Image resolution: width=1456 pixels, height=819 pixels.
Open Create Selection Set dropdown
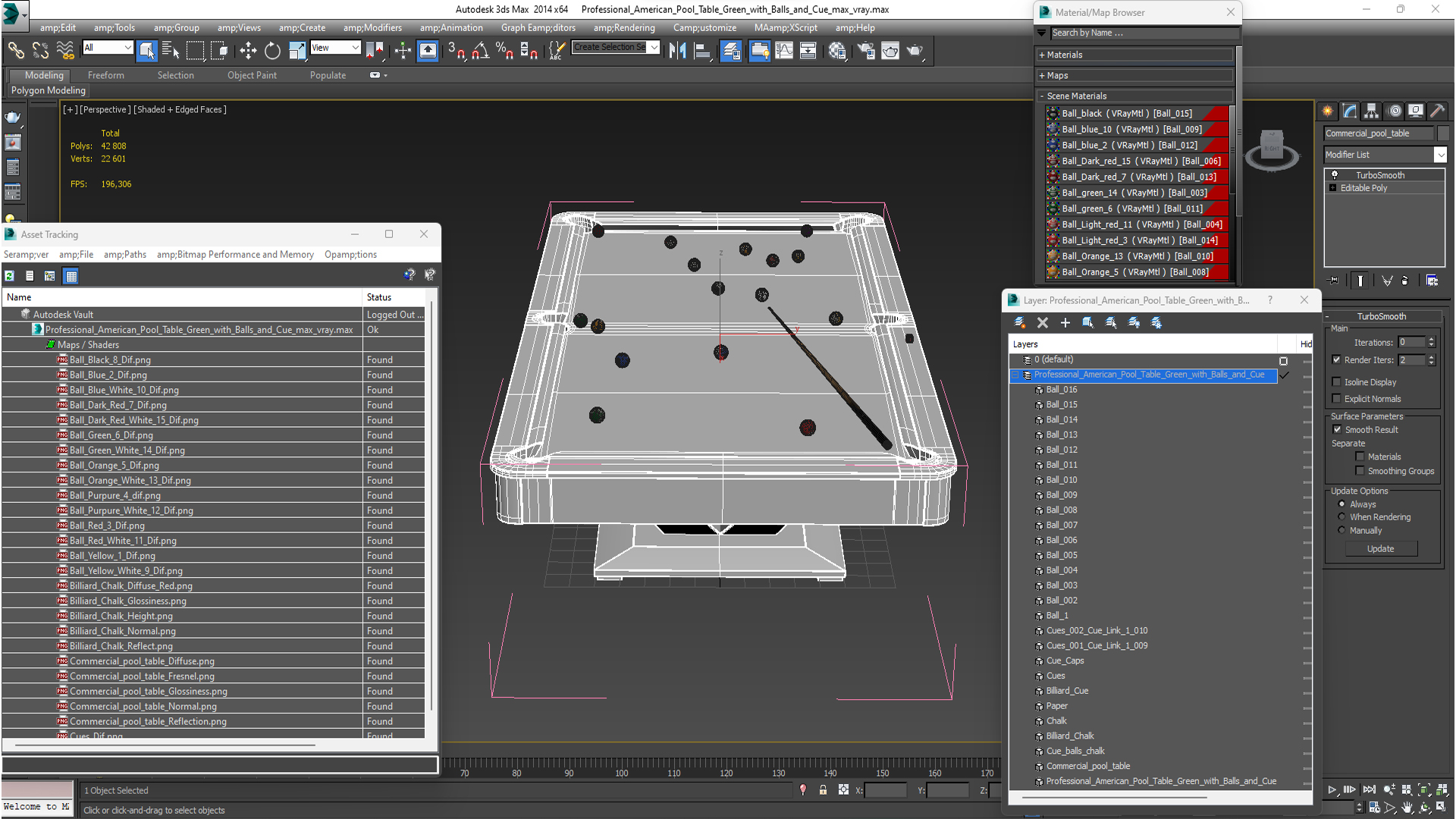pos(654,47)
